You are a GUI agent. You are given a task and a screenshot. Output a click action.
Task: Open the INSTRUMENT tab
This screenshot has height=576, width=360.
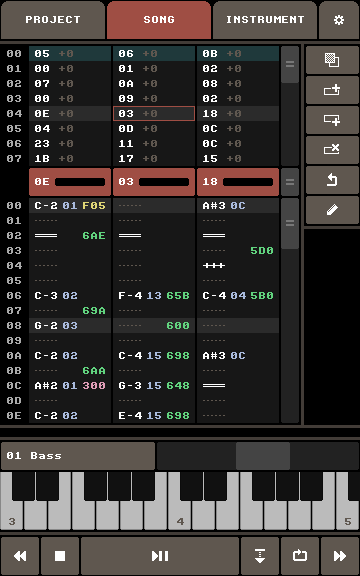[x=265, y=20]
